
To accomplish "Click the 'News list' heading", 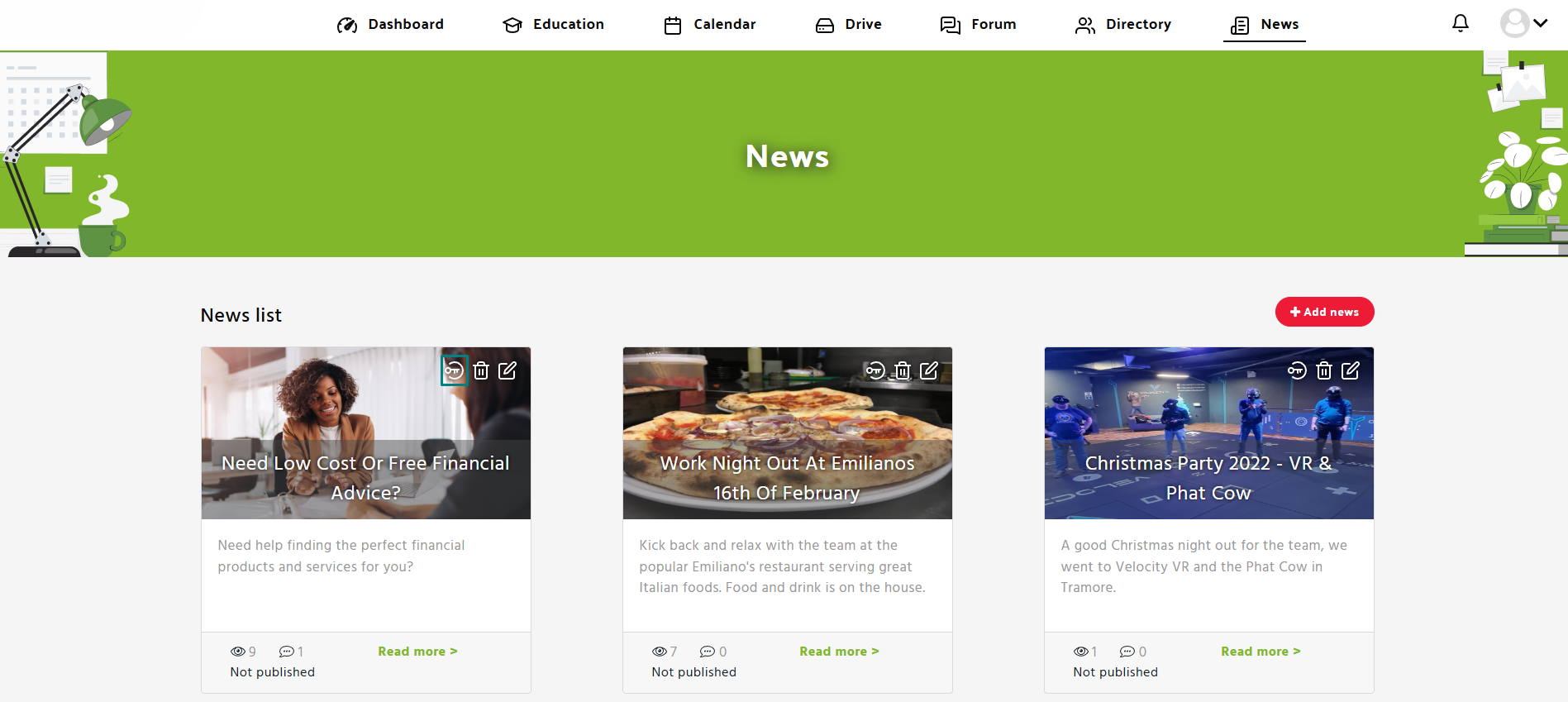I will (241, 315).
